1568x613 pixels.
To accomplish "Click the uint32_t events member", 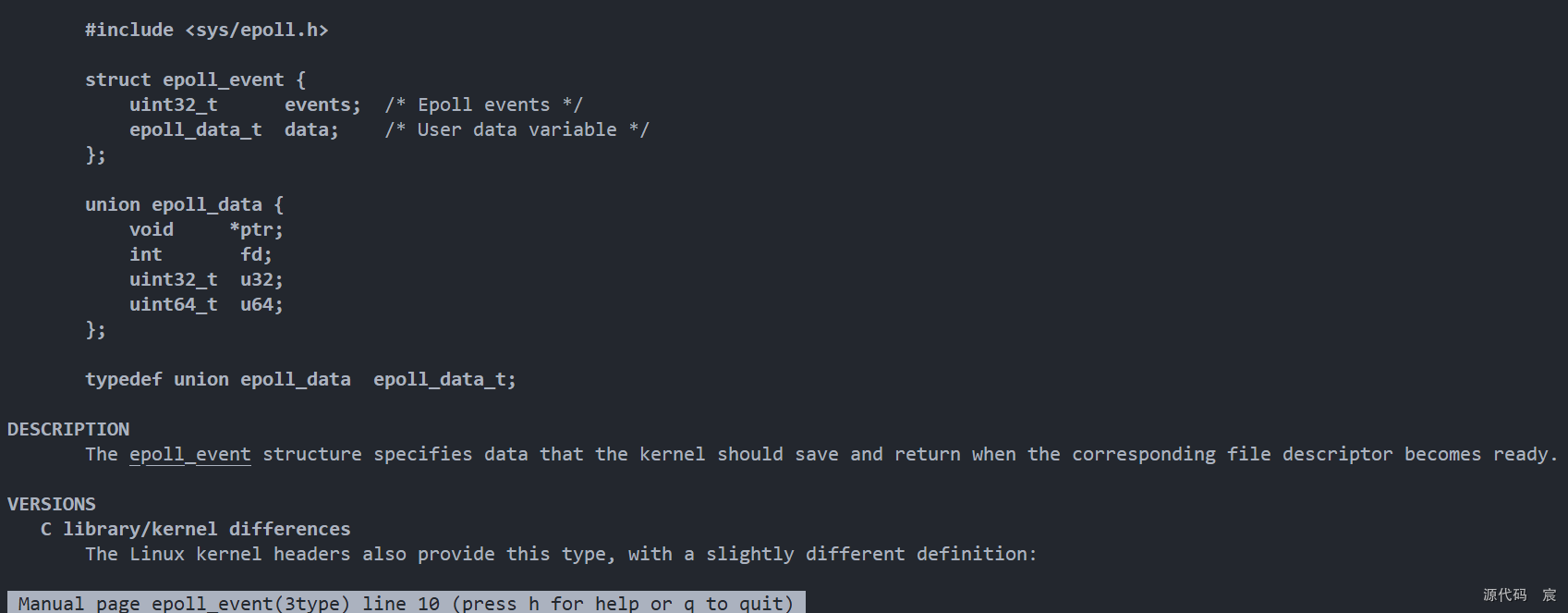I will (x=246, y=104).
